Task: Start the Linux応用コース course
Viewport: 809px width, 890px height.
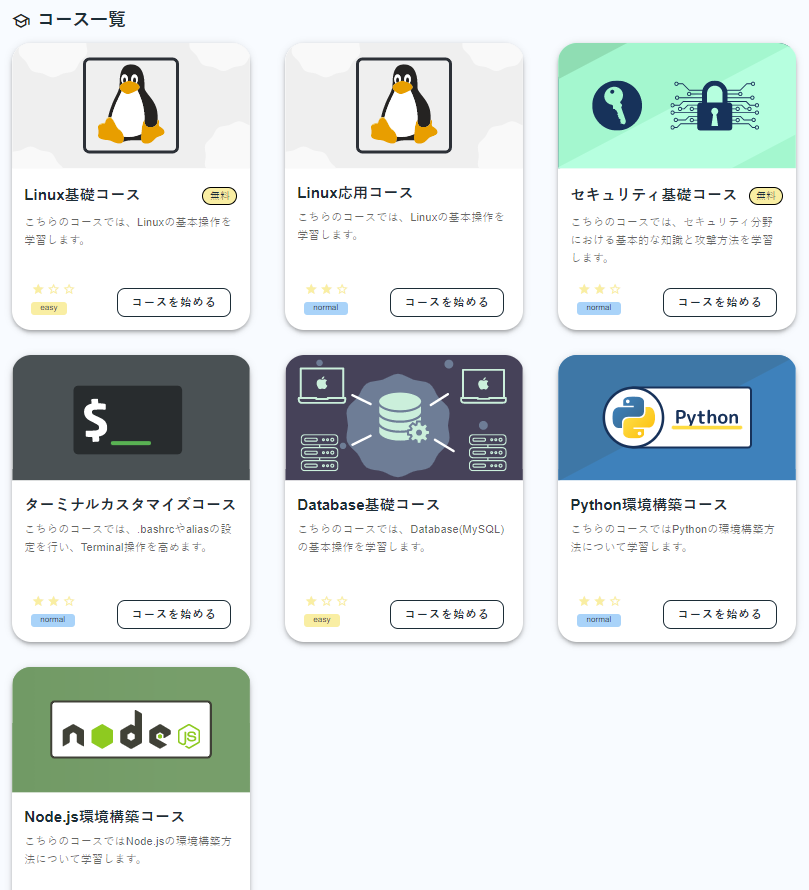Action: tap(447, 303)
